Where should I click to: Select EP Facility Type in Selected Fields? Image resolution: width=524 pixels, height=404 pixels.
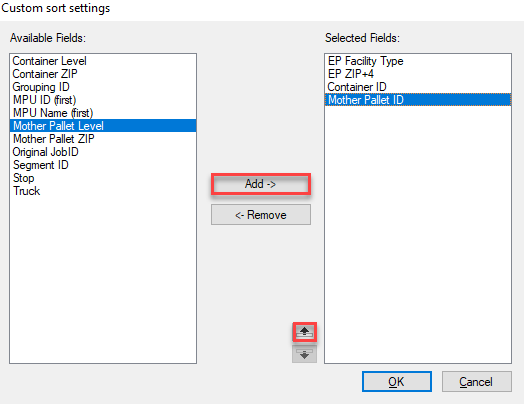tap(366, 61)
